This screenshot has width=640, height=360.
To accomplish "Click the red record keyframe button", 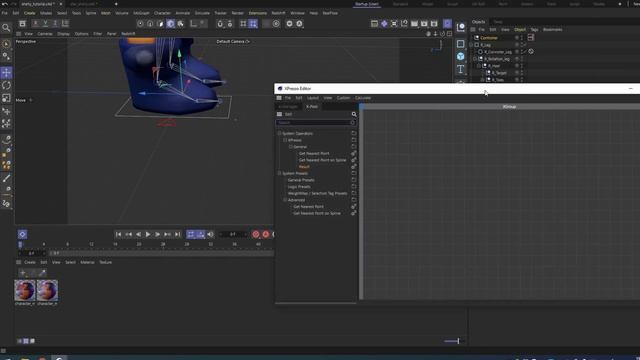I will pos(256,234).
